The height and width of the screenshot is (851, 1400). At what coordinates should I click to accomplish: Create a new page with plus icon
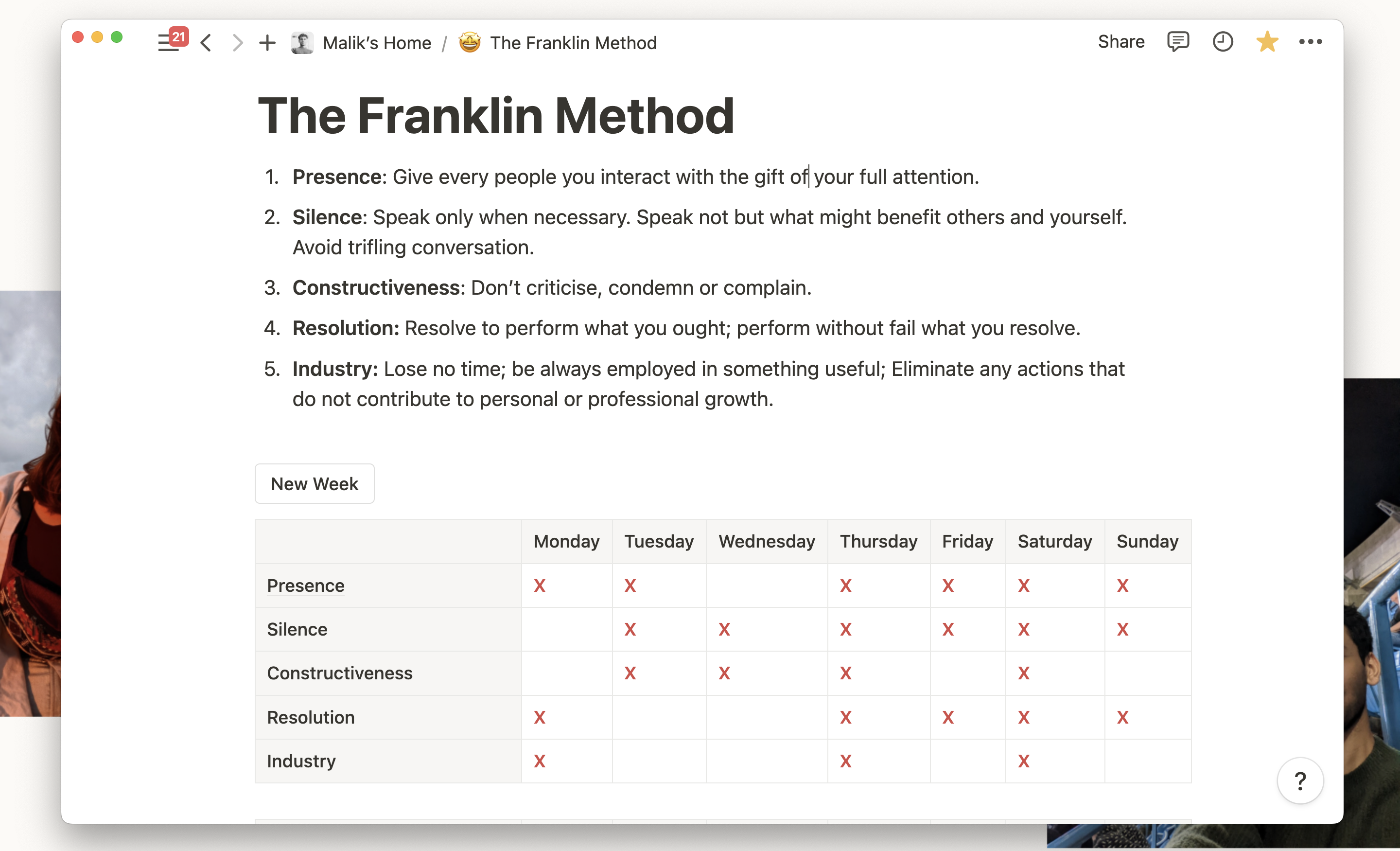coord(267,43)
